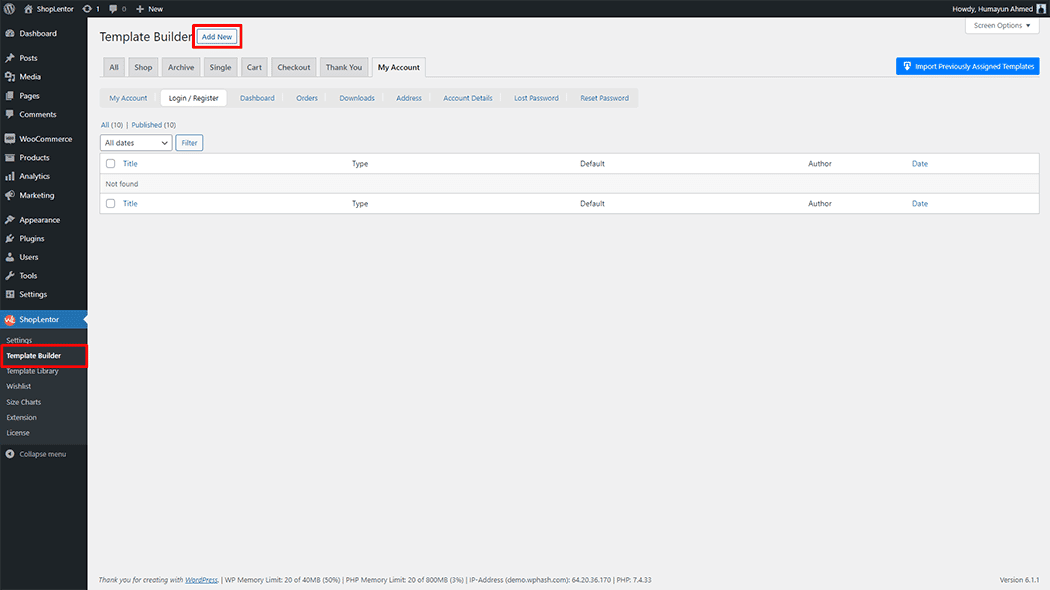The height and width of the screenshot is (590, 1050).
Task: Click the Plugins icon in the sidebar
Action: coord(12,238)
